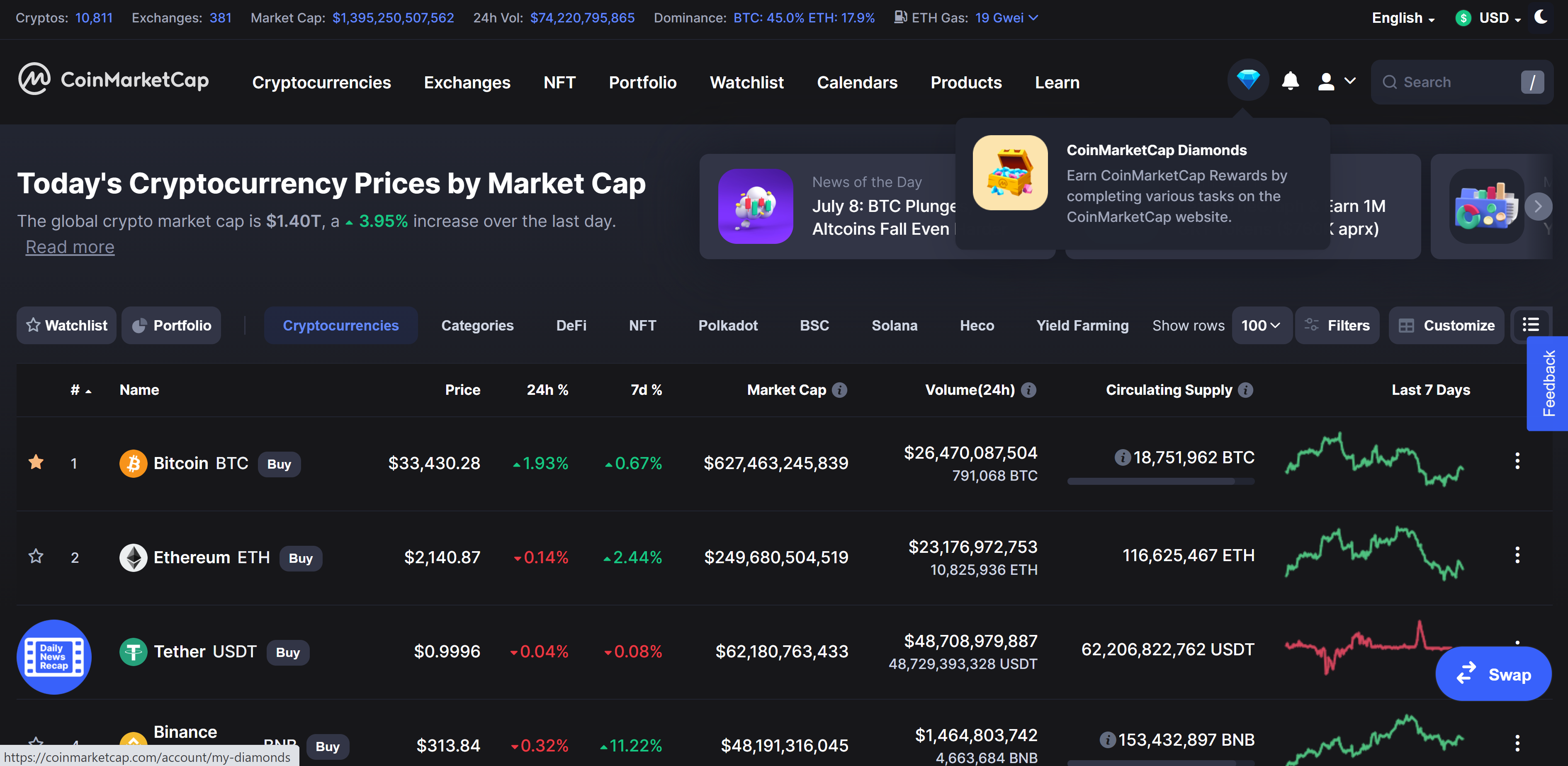
Task: Switch to list view layout icon
Action: pyautogui.click(x=1530, y=325)
